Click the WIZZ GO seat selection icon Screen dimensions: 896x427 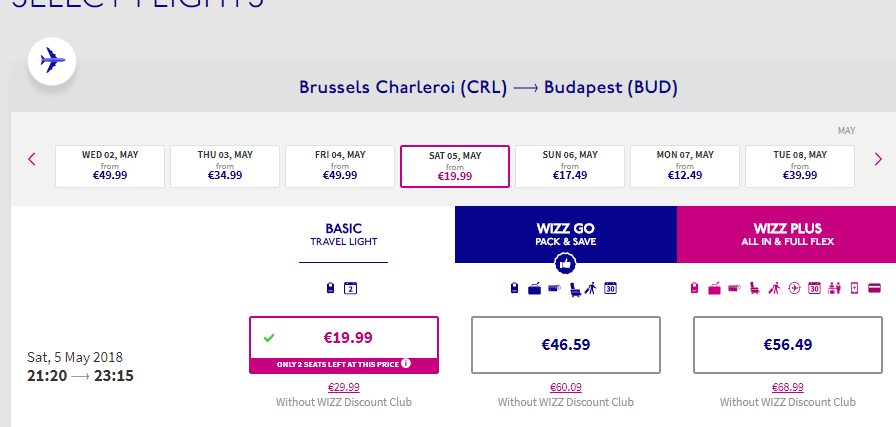tap(576, 289)
